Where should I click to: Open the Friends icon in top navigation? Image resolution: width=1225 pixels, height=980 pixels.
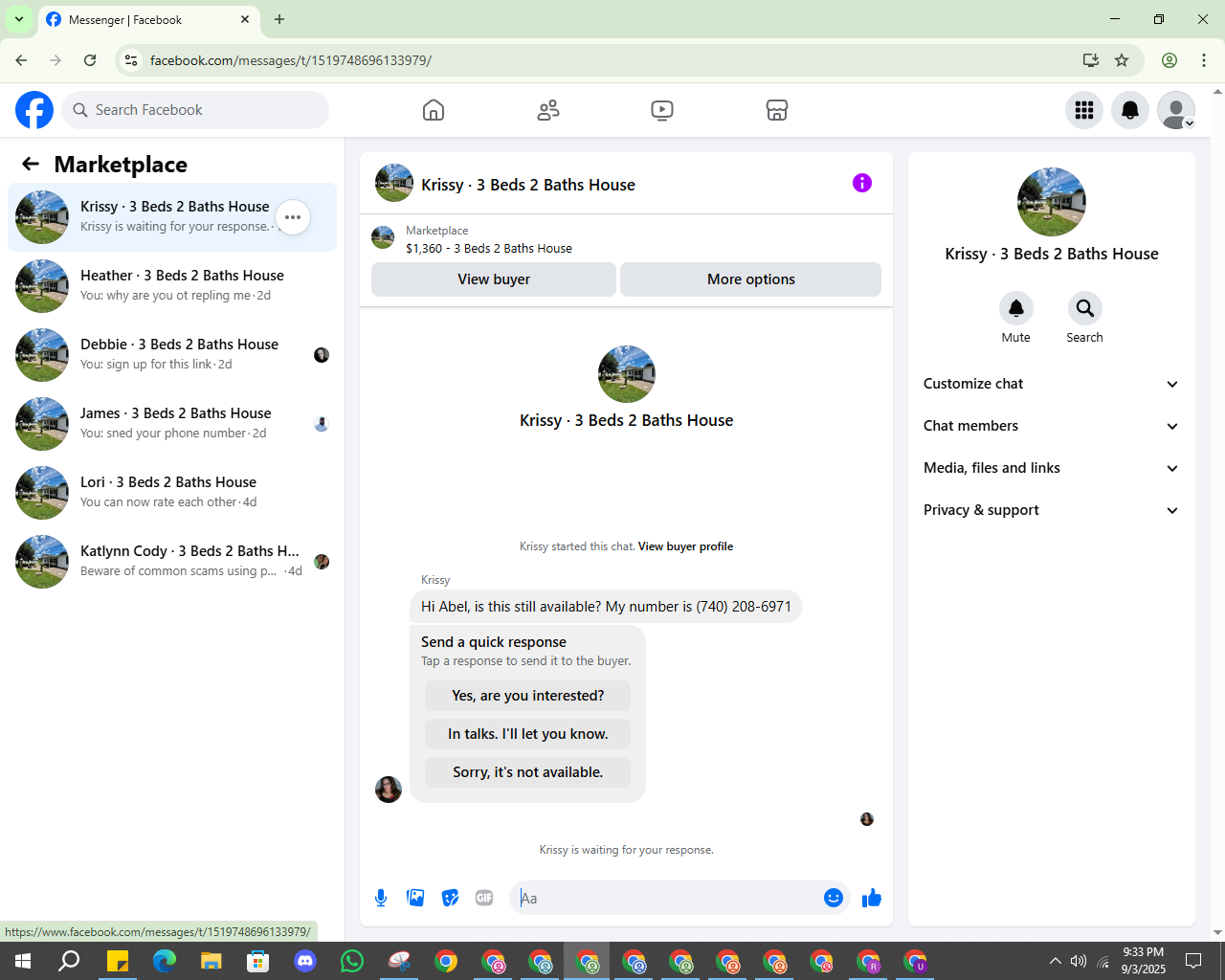point(548,110)
